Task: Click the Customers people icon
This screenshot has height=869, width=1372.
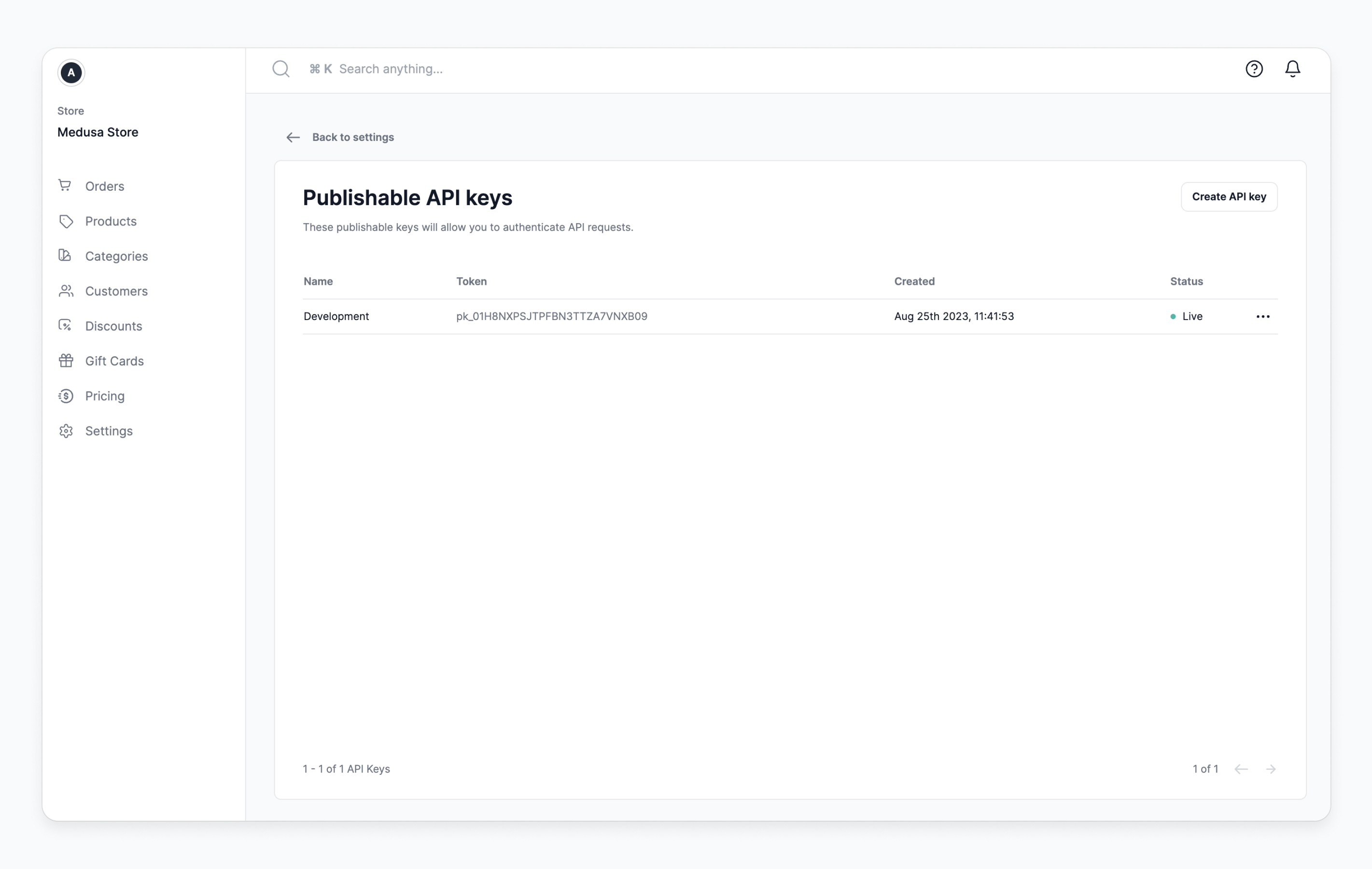Action: (x=66, y=291)
